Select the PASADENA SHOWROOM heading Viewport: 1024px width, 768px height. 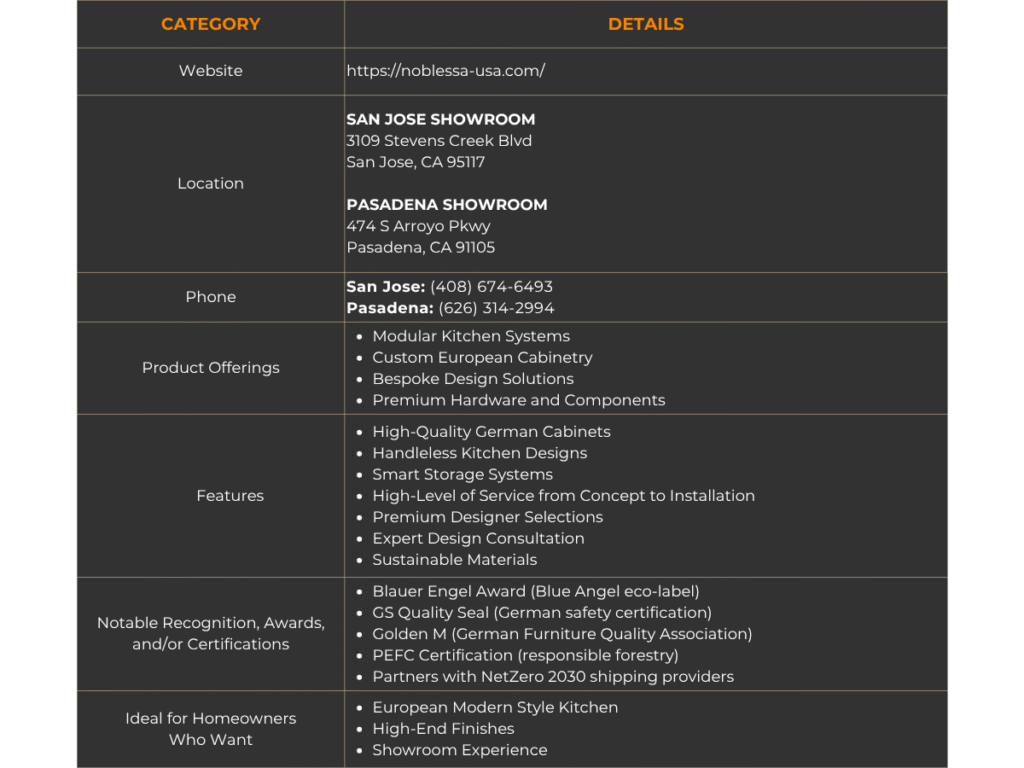pos(446,204)
